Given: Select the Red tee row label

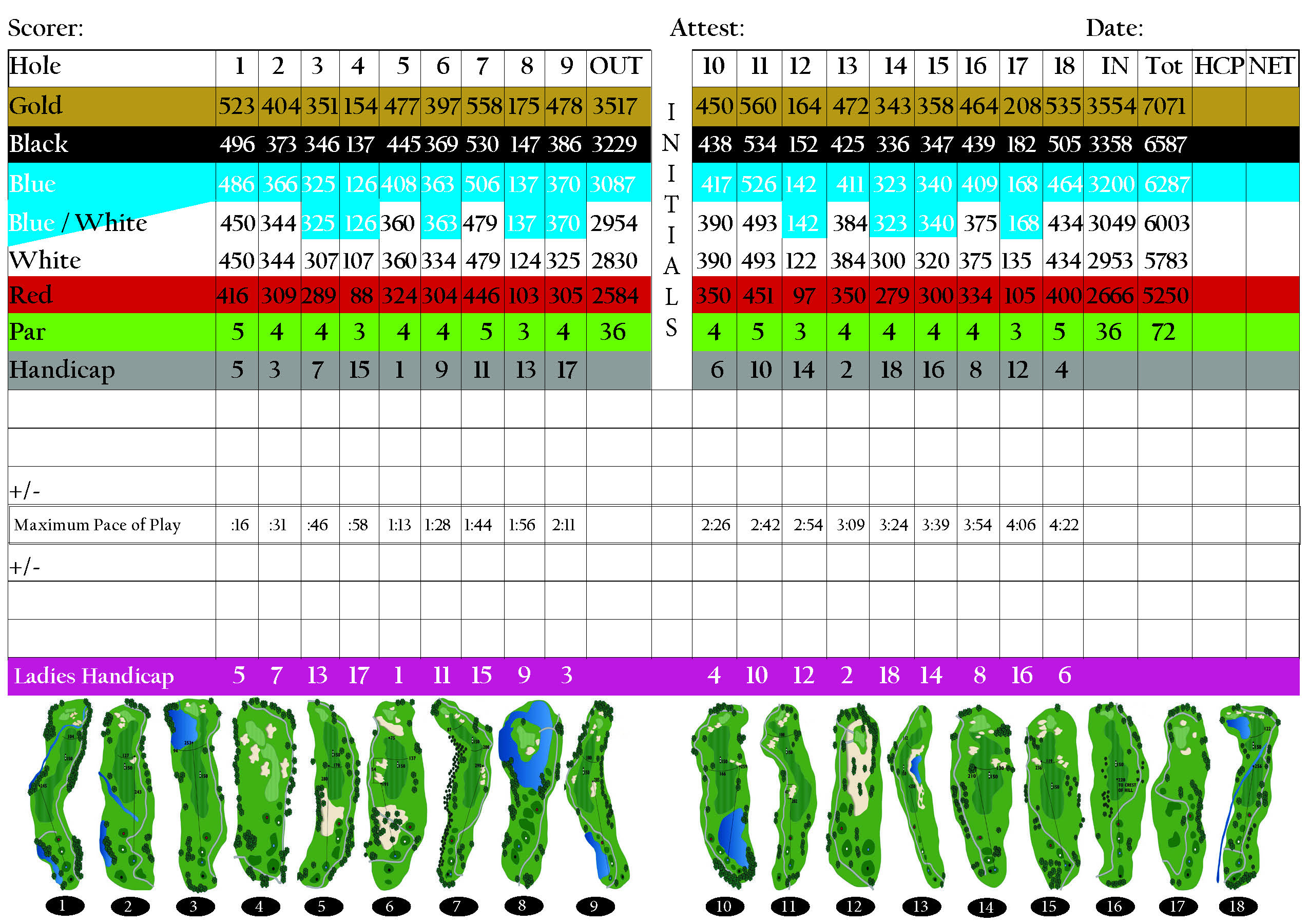Looking at the screenshot, I should 31,295.
